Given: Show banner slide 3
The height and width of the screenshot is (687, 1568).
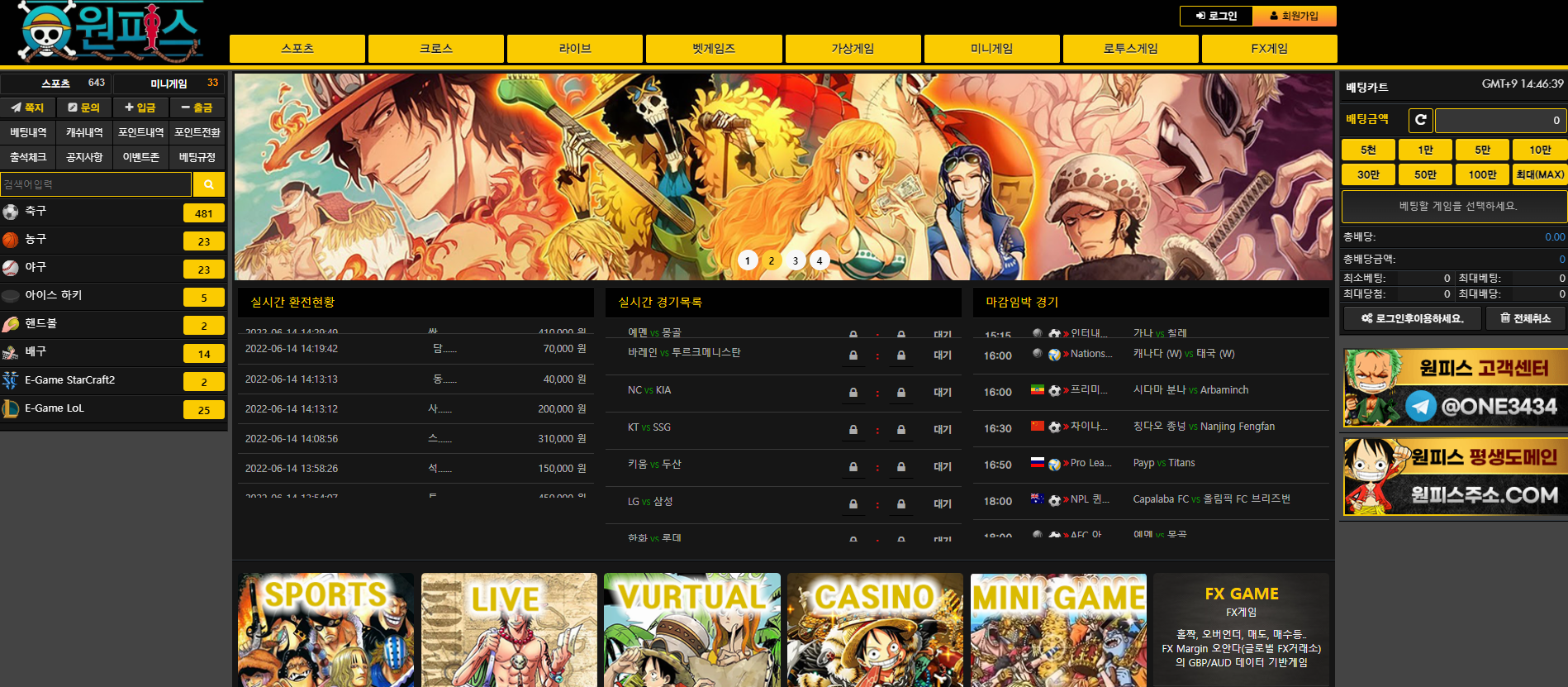Looking at the screenshot, I should tap(796, 260).
